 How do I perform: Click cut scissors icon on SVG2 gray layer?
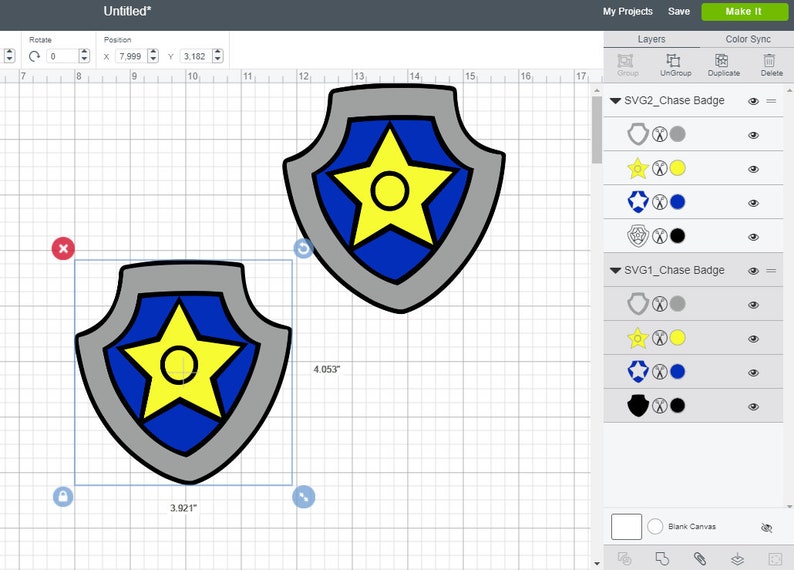tap(659, 134)
